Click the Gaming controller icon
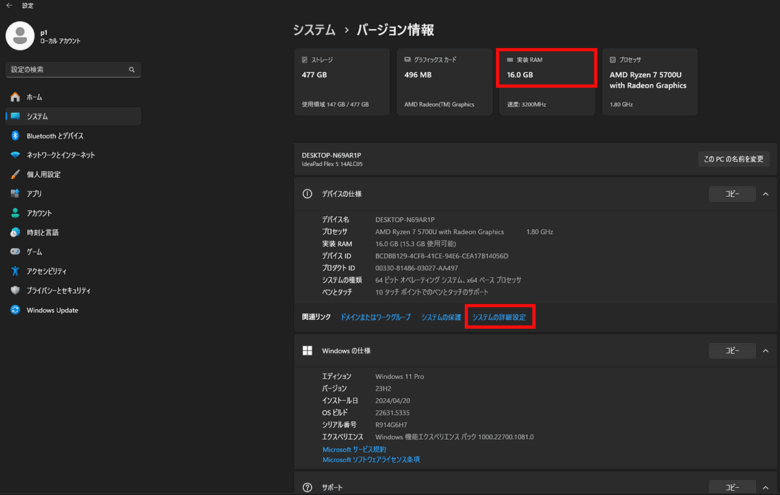 (x=15, y=252)
